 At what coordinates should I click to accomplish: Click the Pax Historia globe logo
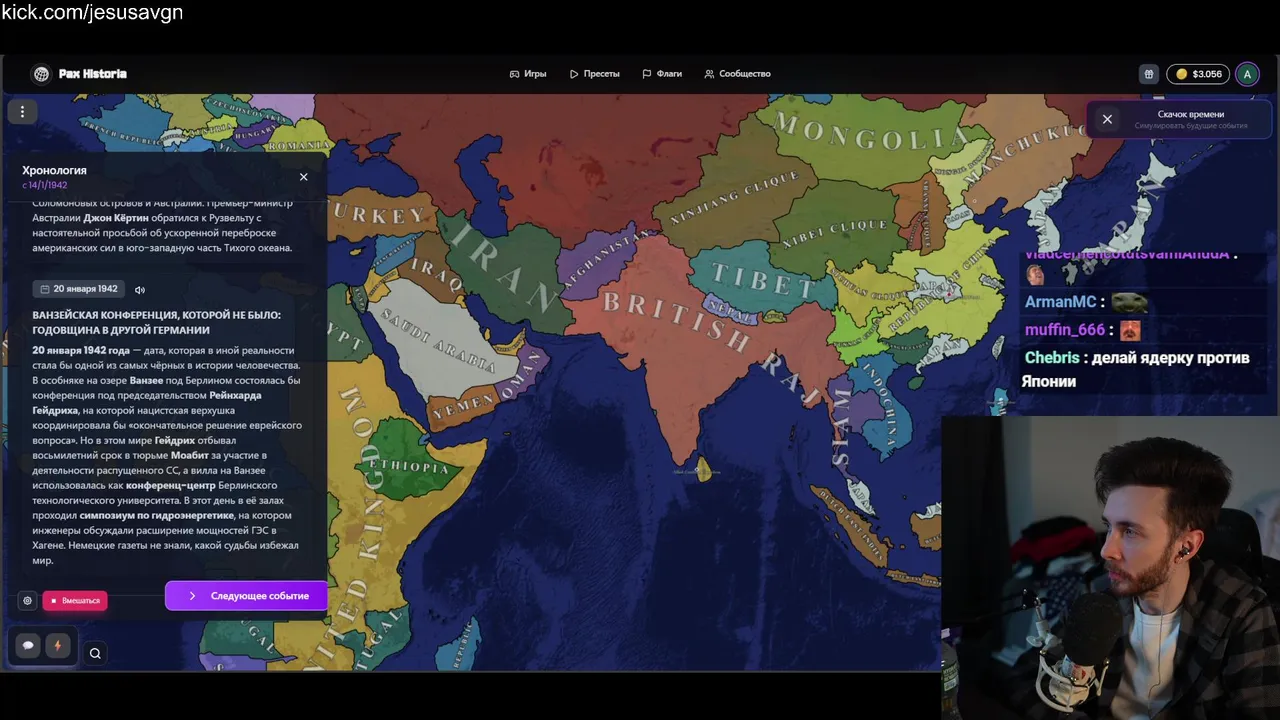pos(41,74)
